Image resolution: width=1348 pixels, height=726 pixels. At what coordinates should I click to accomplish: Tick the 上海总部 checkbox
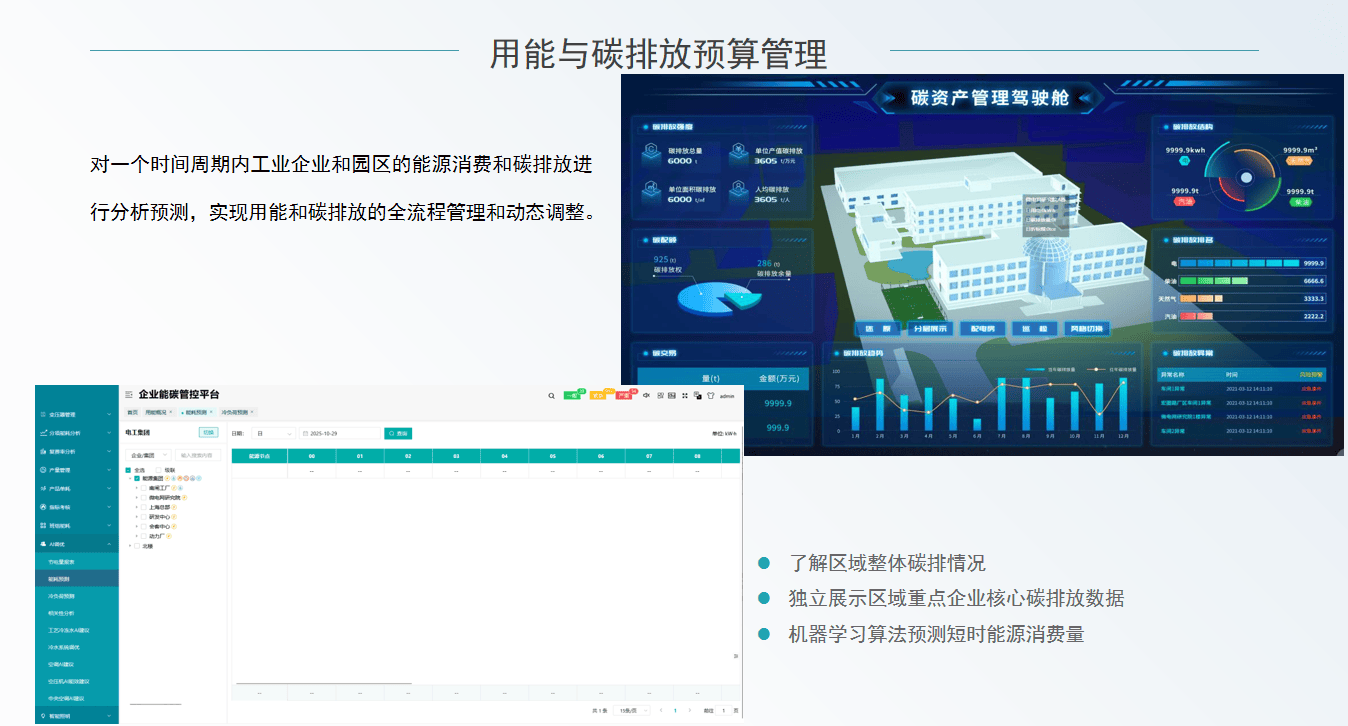point(144,507)
